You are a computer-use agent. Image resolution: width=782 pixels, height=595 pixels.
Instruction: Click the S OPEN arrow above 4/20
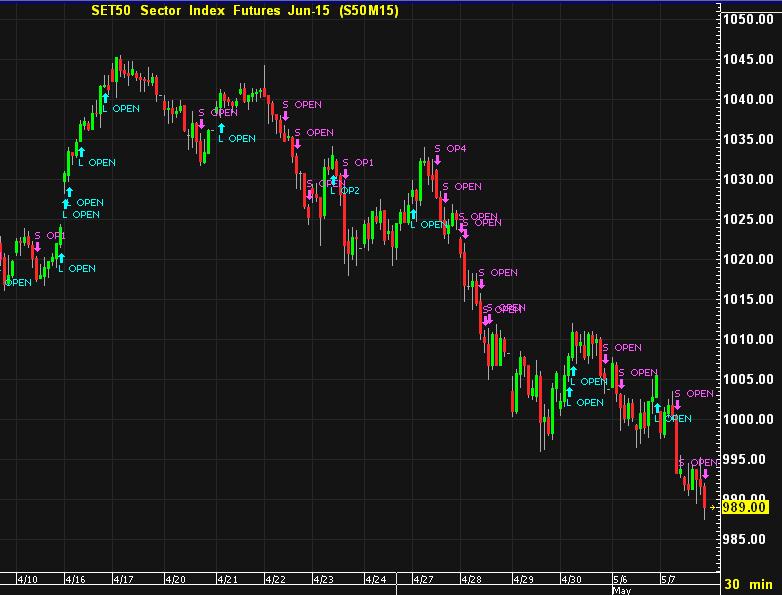pyautogui.click(x=201, y=123)
